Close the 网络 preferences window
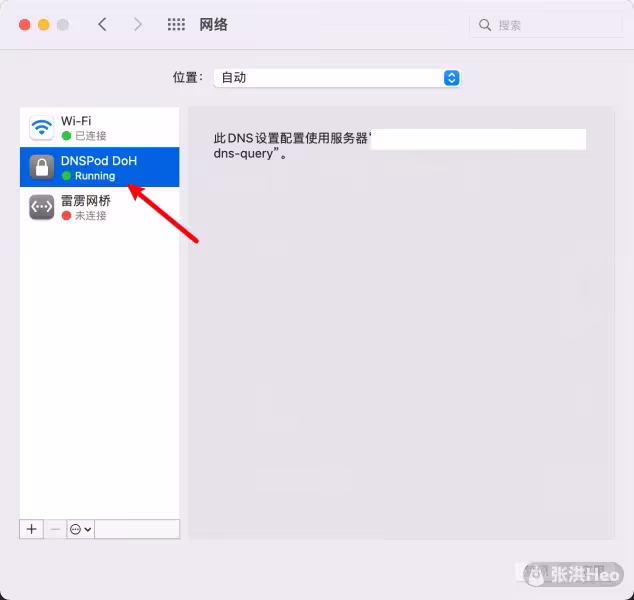This screenshot has width=634, height=600. pos(25,24)
